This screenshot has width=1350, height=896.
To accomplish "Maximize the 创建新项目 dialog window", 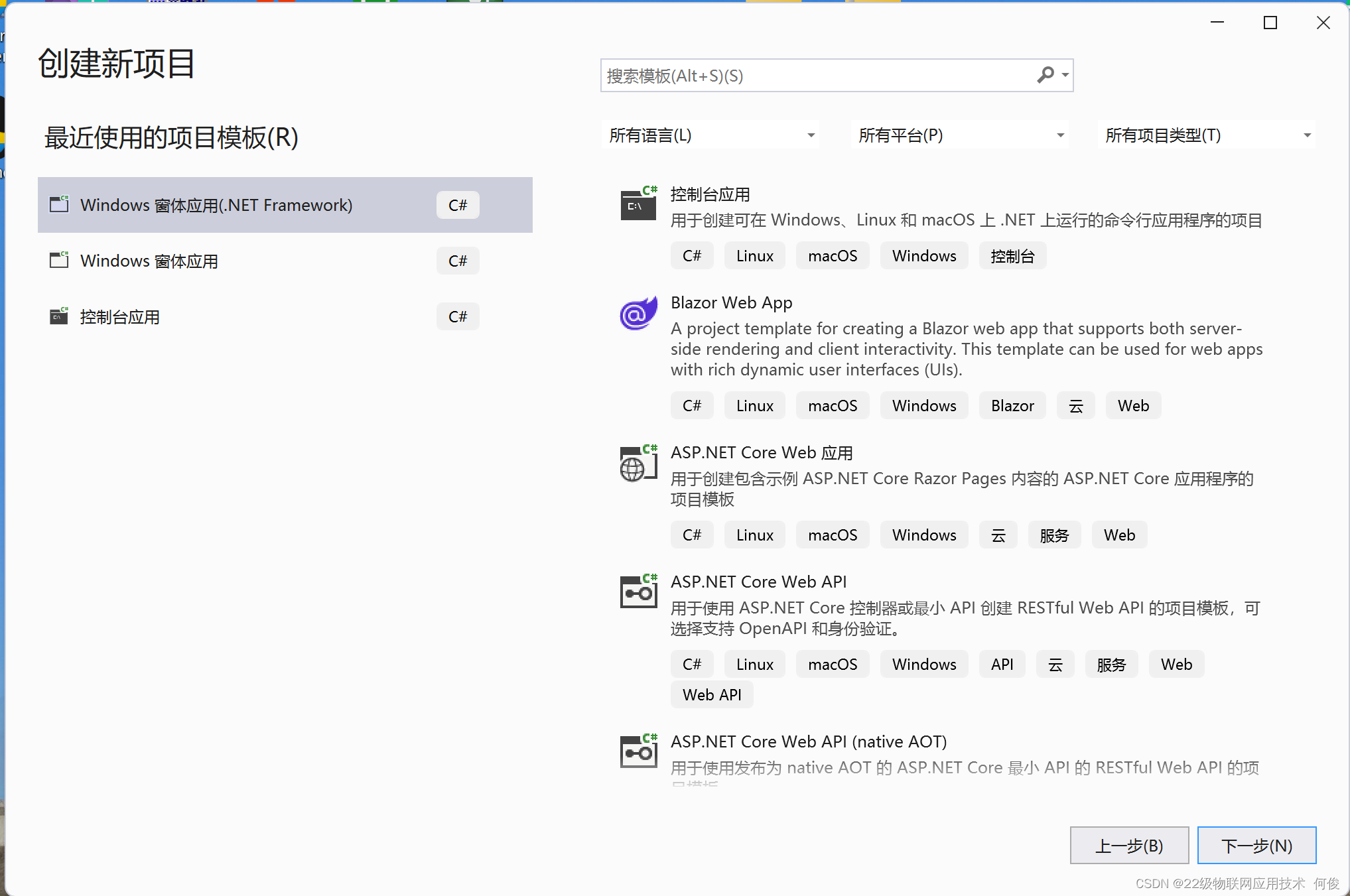I will [x=1270, y=23].
